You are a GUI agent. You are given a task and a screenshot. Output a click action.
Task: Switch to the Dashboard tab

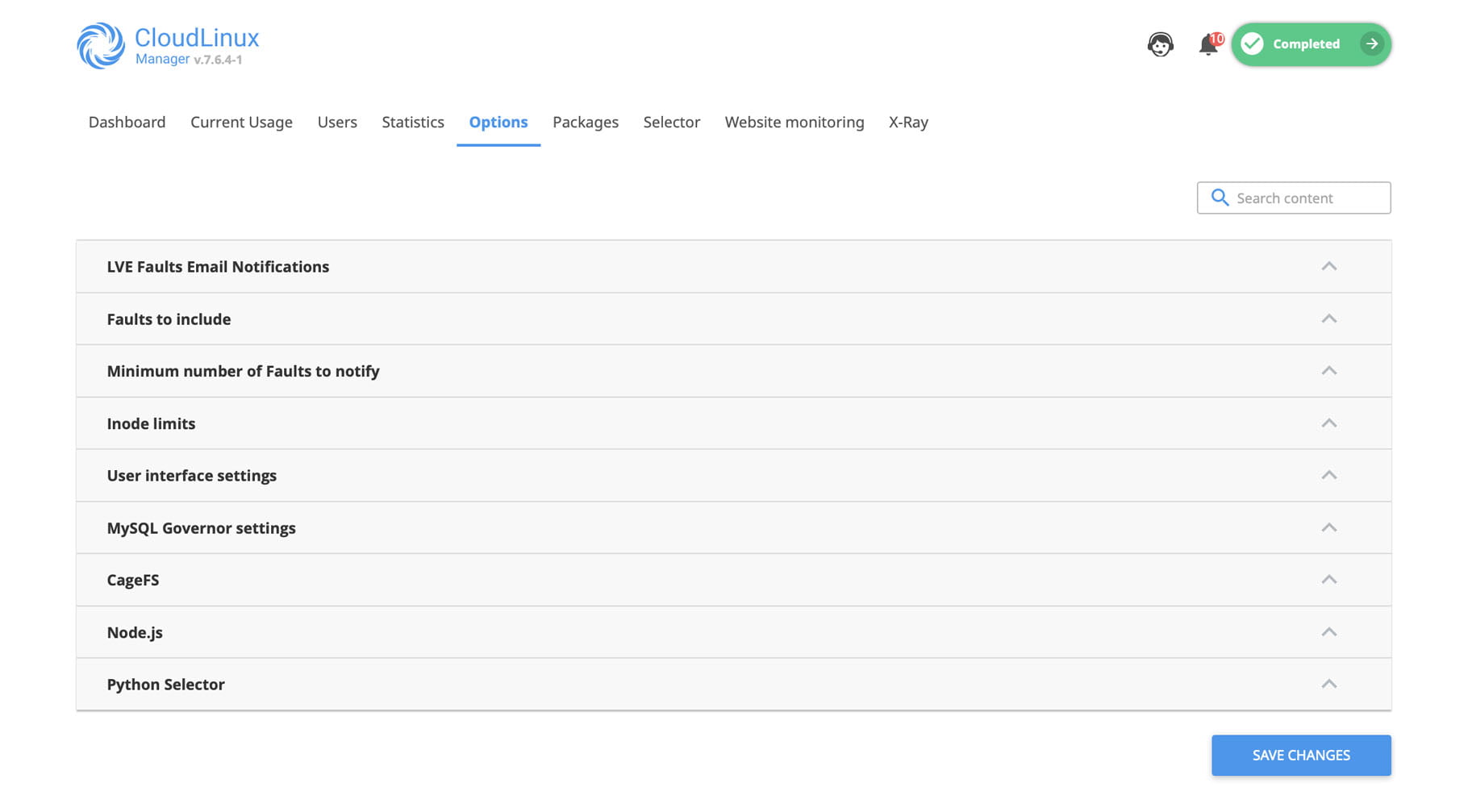coord(127,123)
